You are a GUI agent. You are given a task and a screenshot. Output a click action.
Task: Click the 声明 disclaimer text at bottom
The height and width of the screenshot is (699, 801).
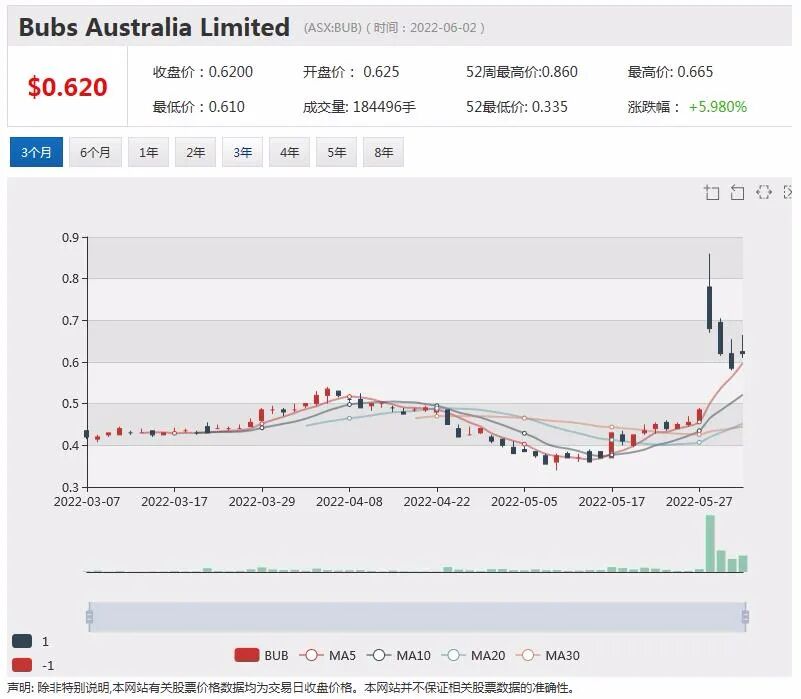(x=290, y=688)
